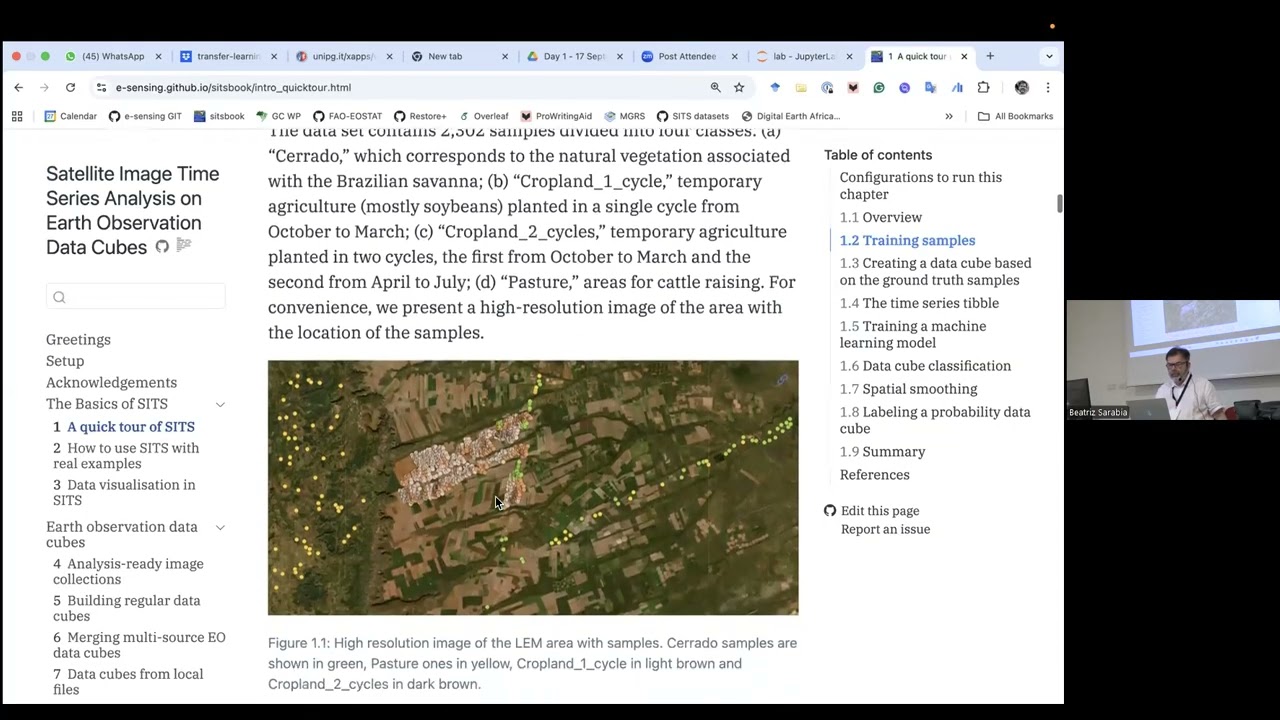Focus the book search box
This screenshot has height=720, width=1280.
coord(136,297)
